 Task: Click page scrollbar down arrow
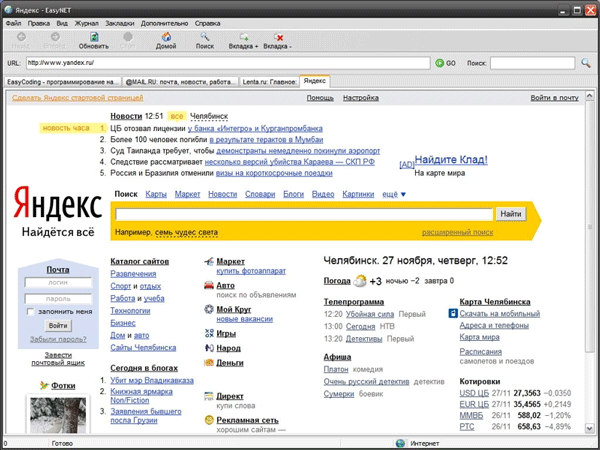(589, 428)
